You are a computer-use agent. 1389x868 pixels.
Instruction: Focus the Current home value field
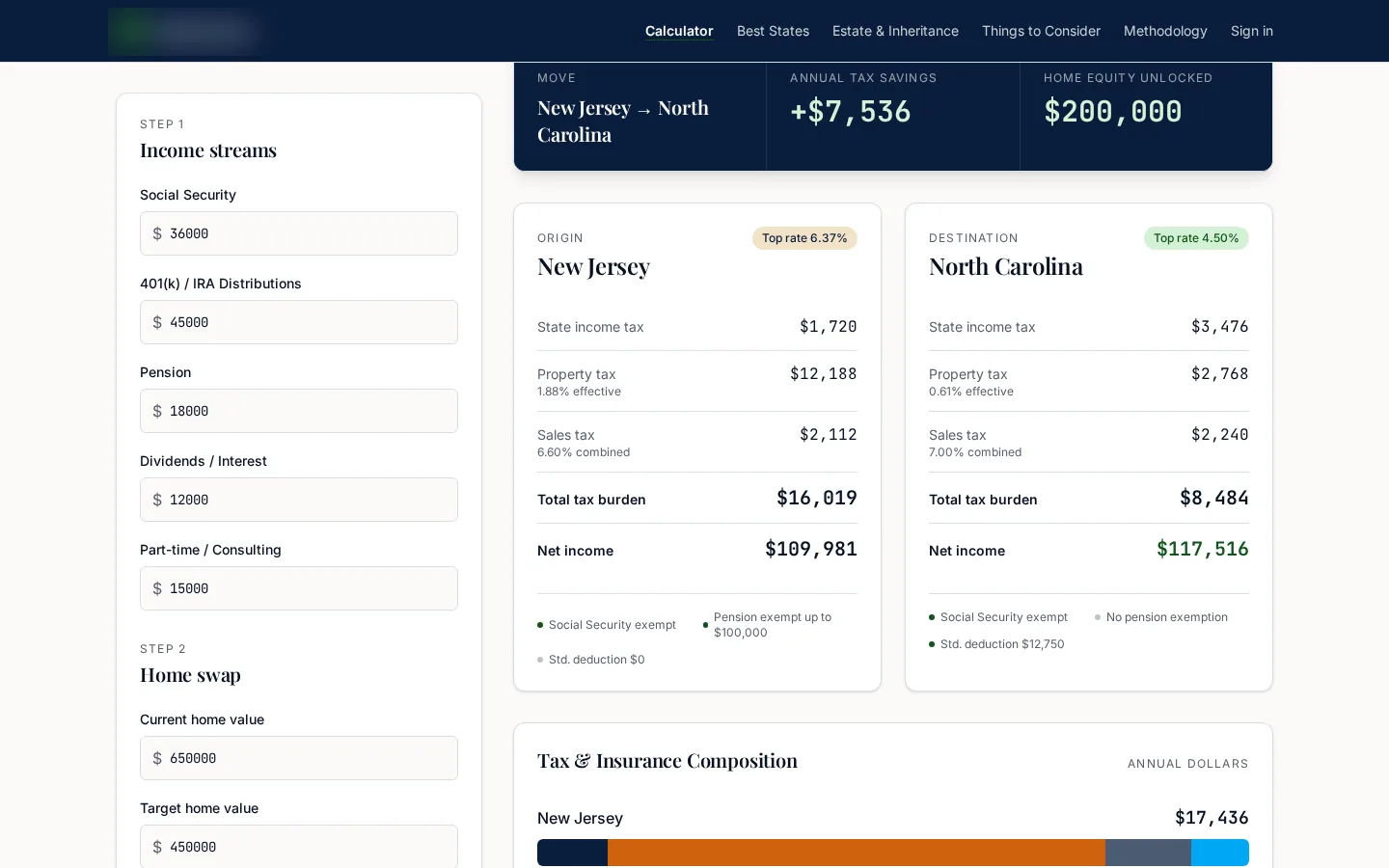point(299,758)
